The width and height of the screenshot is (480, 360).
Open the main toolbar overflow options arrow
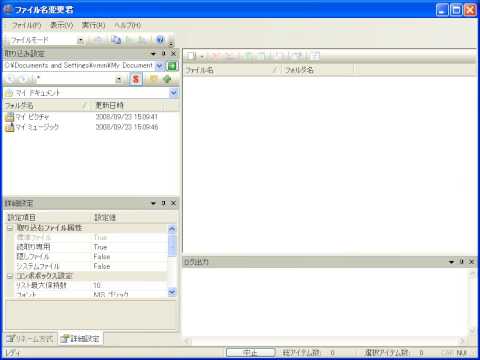pyautogui.click(x=171, y=43)
